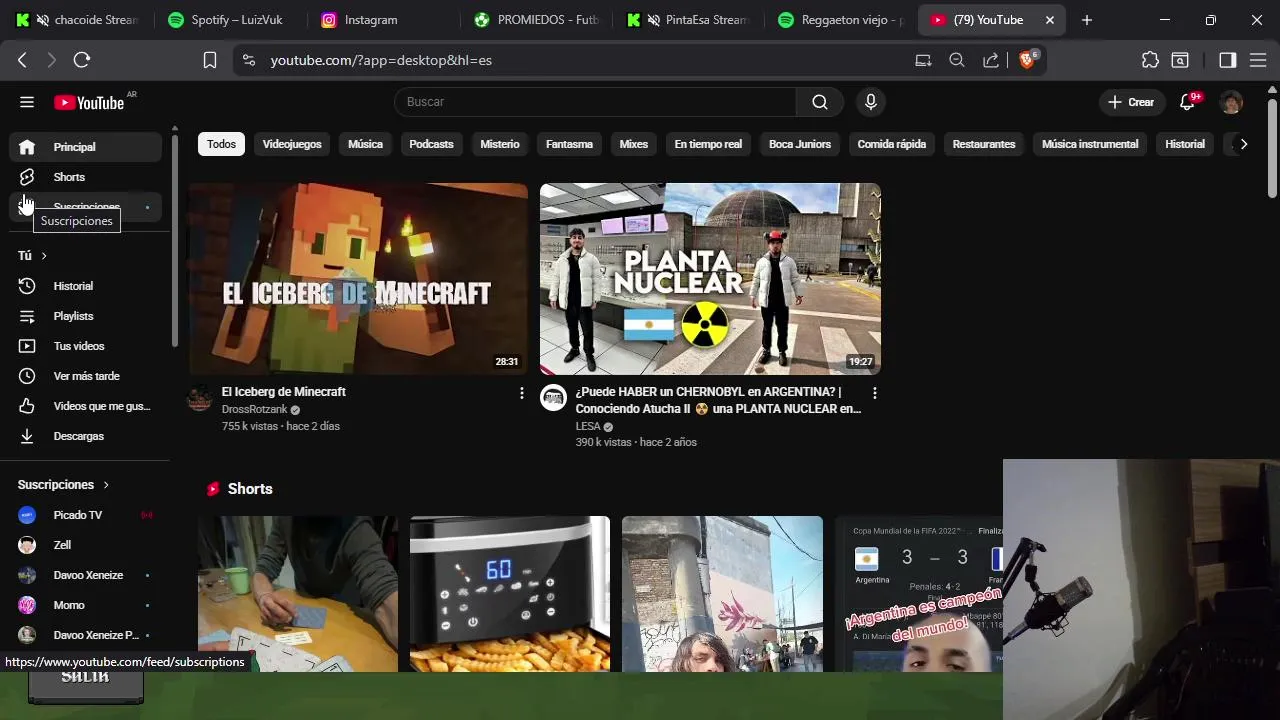Click the Shorts icon in sidebar
Image resolution: width=1280 pixels, height=720 pixels.
[x=27, y=177]
